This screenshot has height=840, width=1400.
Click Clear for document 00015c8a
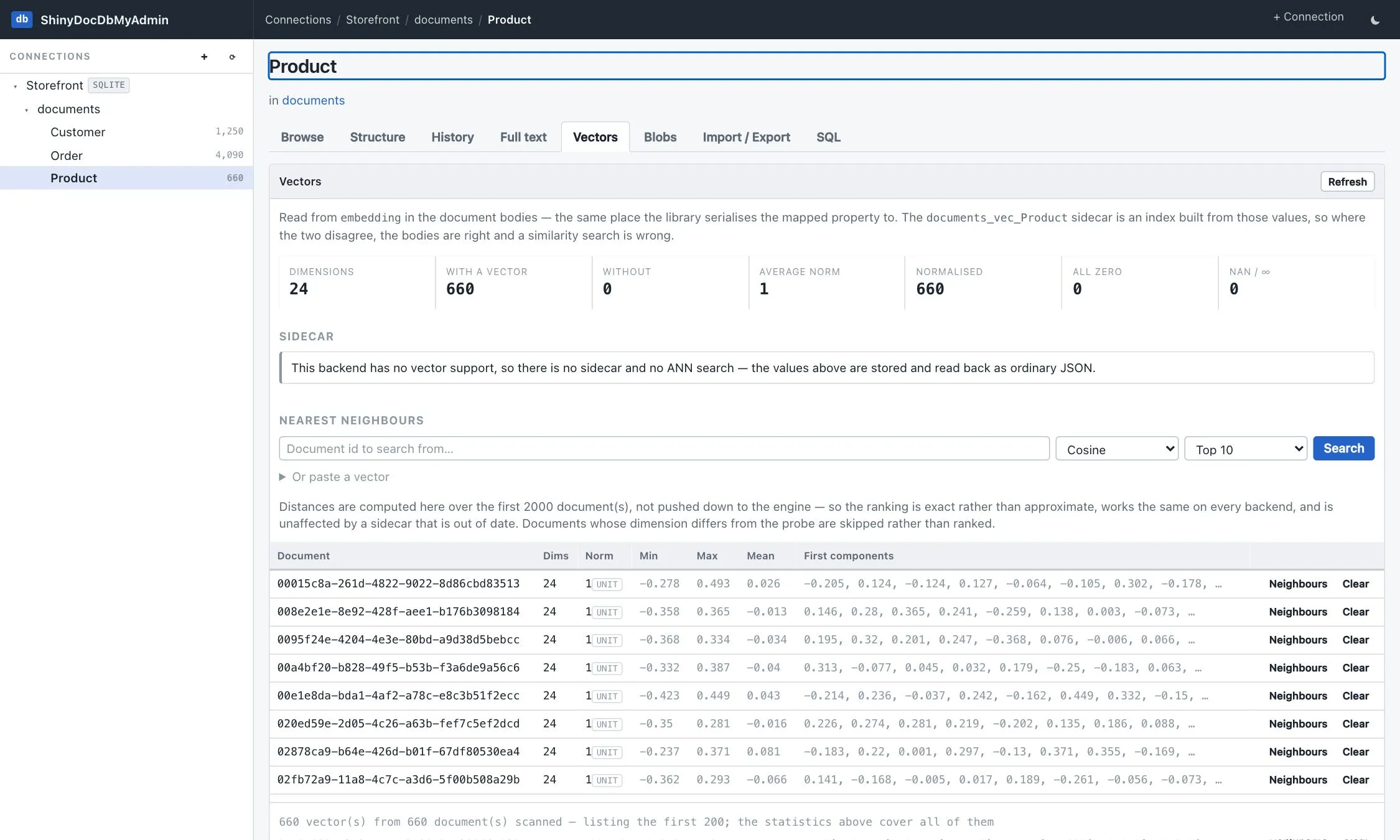1355,584
